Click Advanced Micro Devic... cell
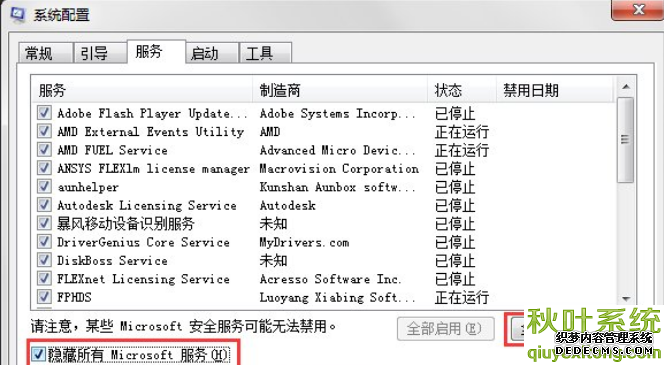664x365 pixels. point(338,150)
